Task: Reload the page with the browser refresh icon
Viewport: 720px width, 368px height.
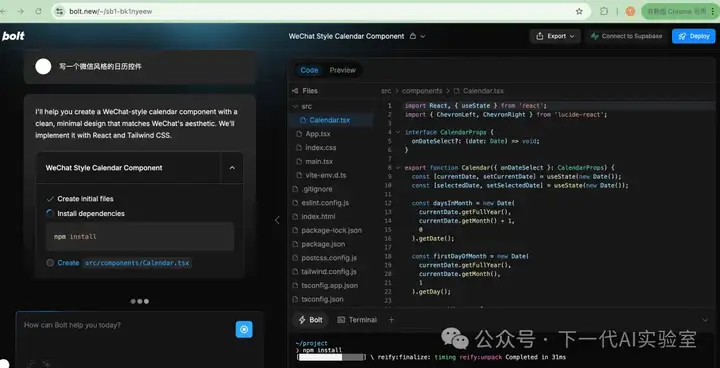Action: pyautogui.click(x=39, y=11)
